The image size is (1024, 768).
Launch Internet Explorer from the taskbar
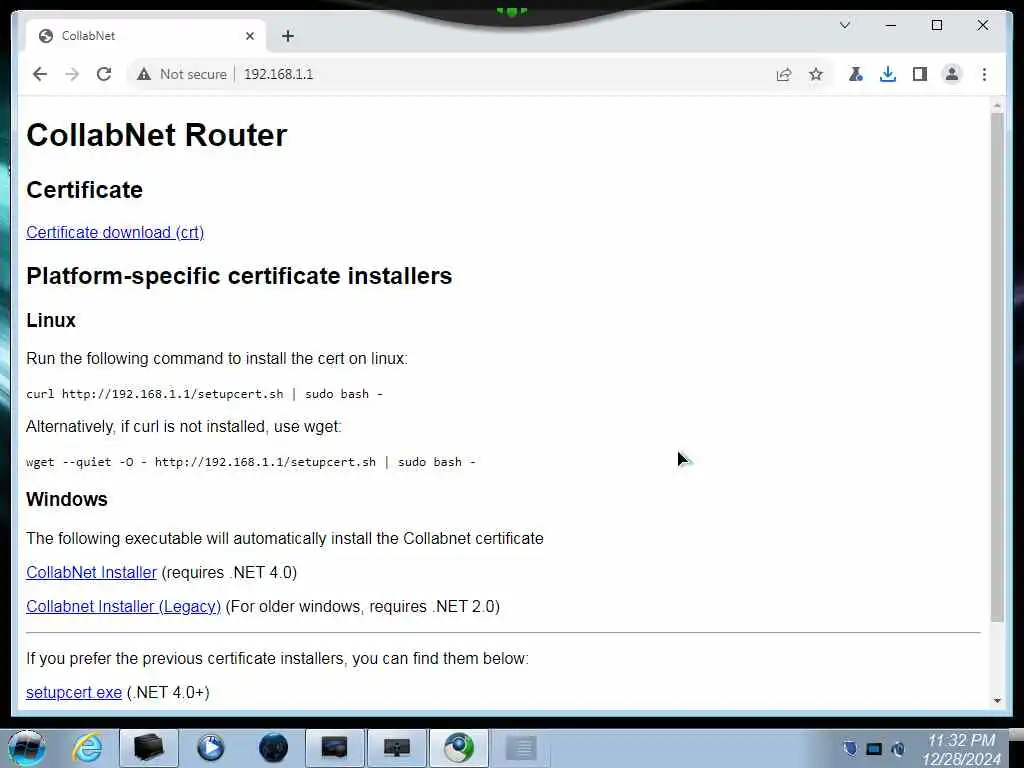click(87, 748)
